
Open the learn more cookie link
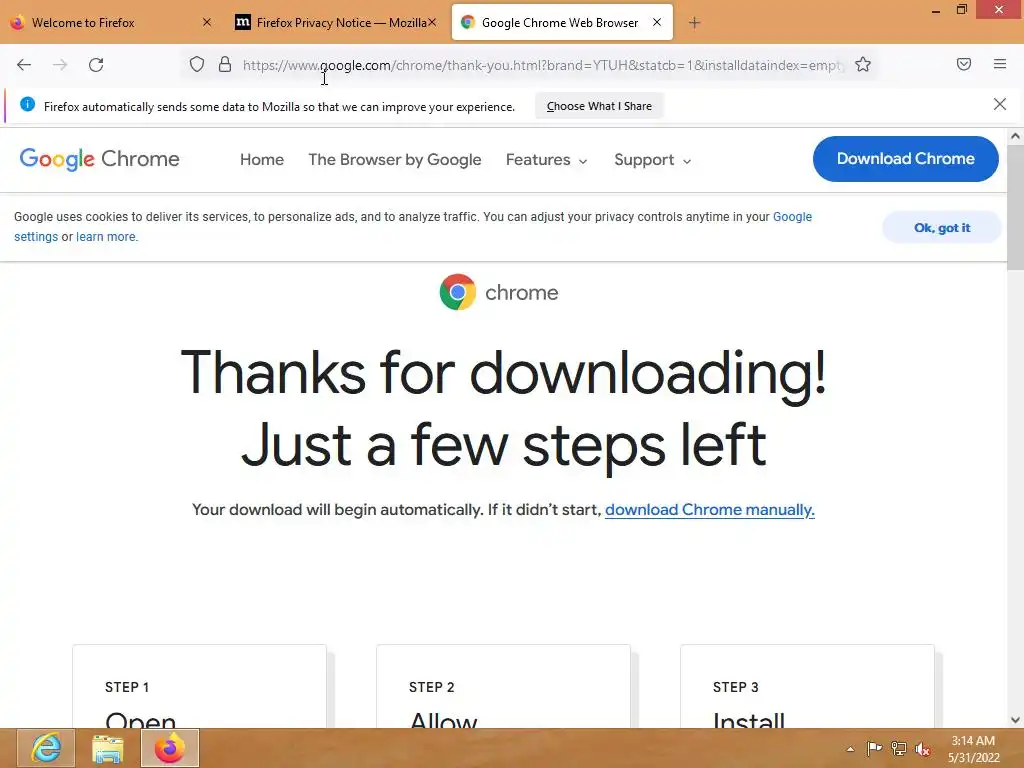[107, 236]
